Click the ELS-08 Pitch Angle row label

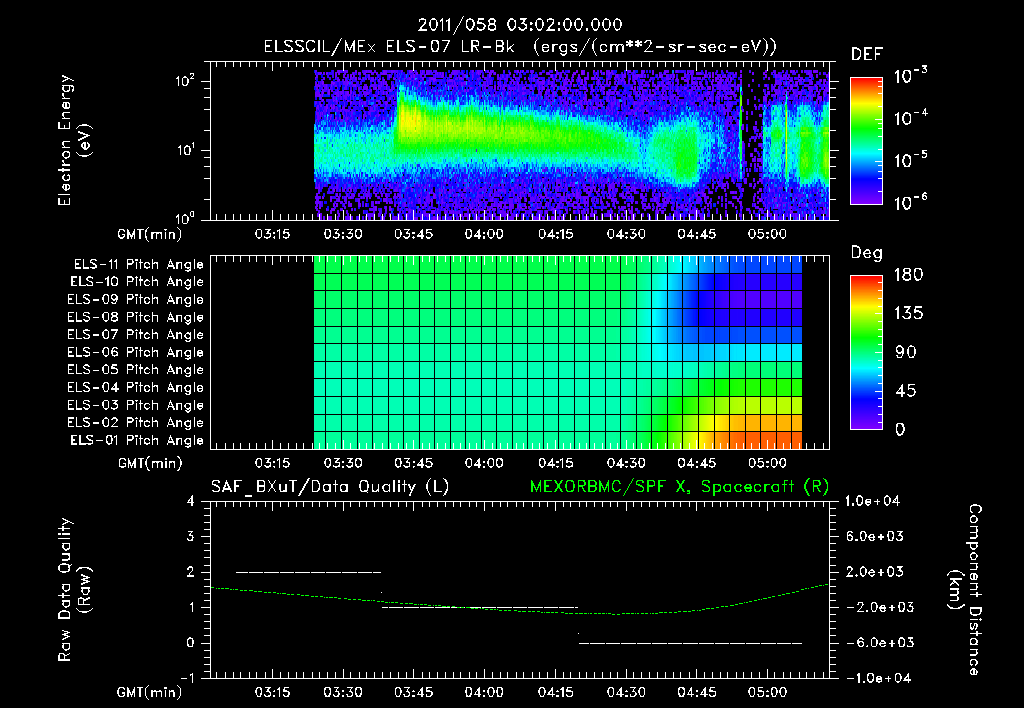[136, 317]
